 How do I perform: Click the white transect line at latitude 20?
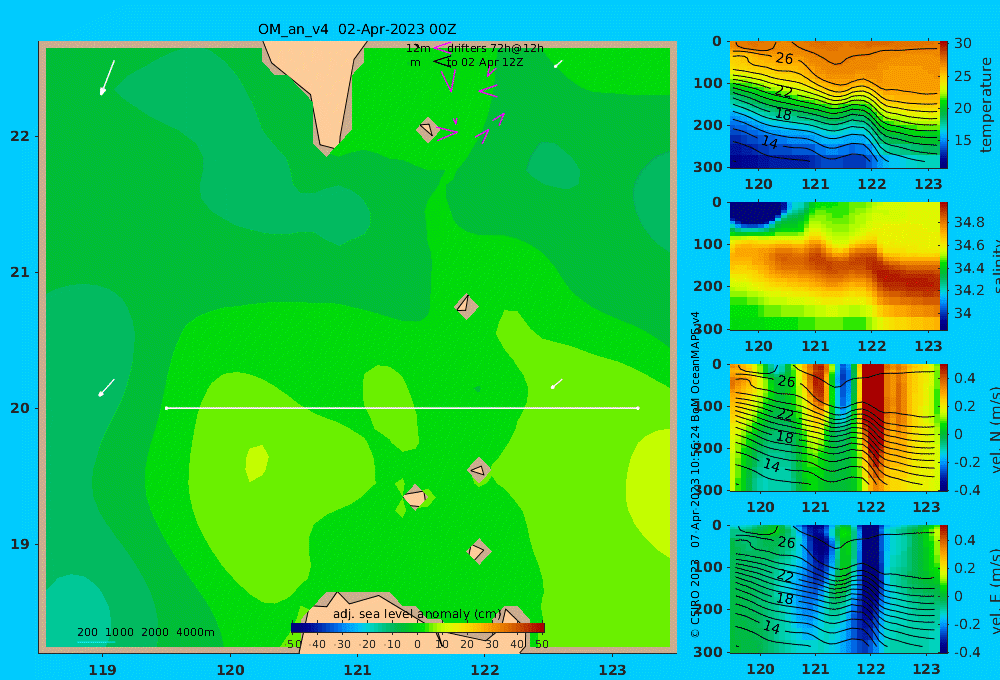point(402,408)
